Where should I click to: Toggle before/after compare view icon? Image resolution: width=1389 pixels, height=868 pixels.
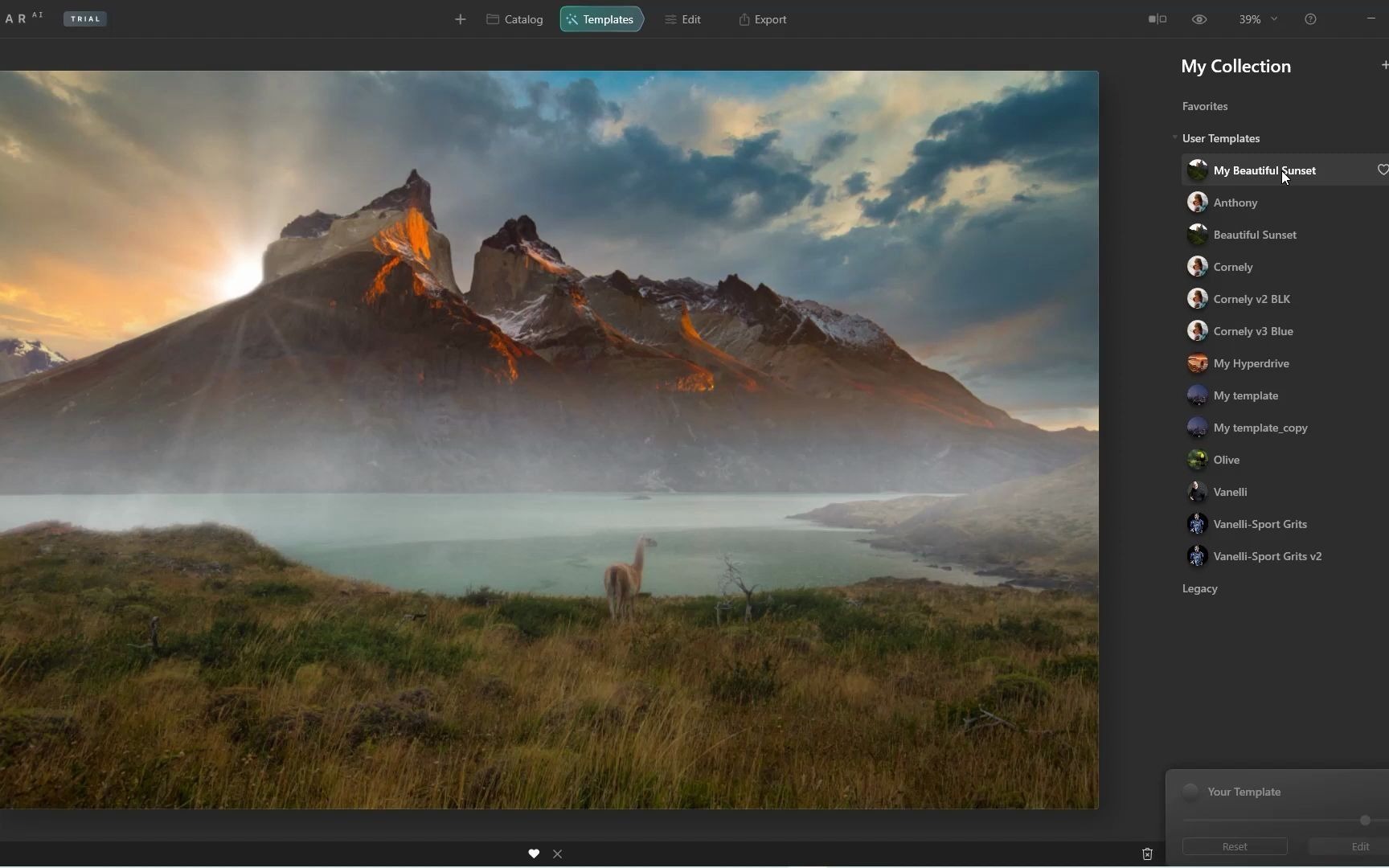[x=1157, y=19]
